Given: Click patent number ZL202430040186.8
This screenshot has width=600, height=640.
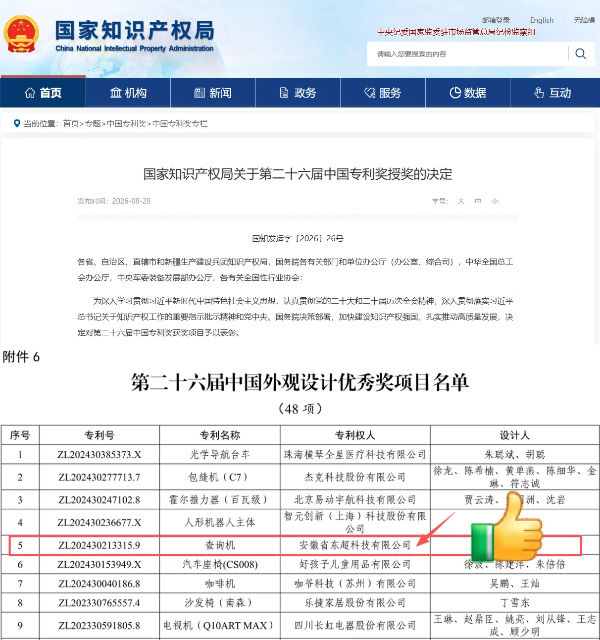Looking at the screenshot, I should coord(99,584).
